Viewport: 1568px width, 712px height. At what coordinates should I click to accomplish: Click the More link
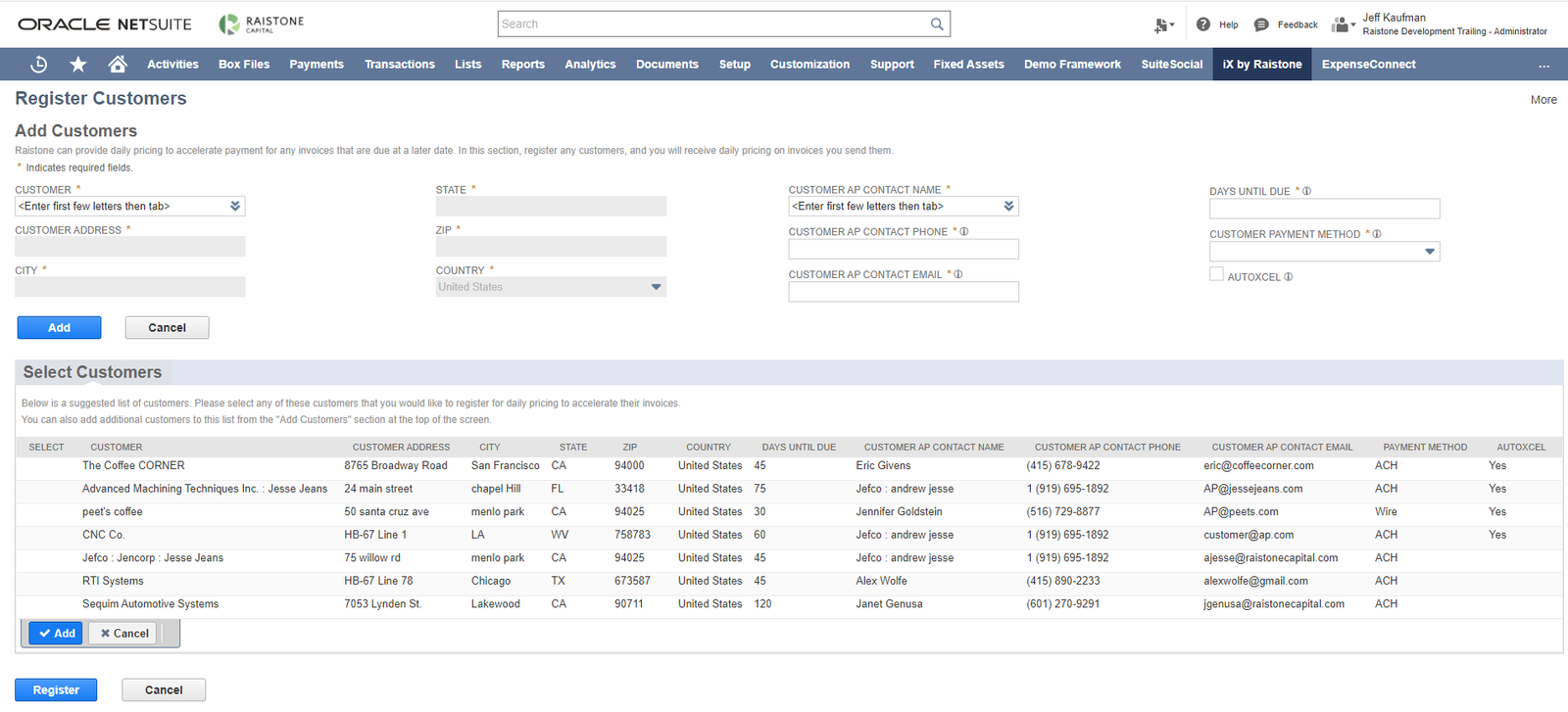[1543, 100]
